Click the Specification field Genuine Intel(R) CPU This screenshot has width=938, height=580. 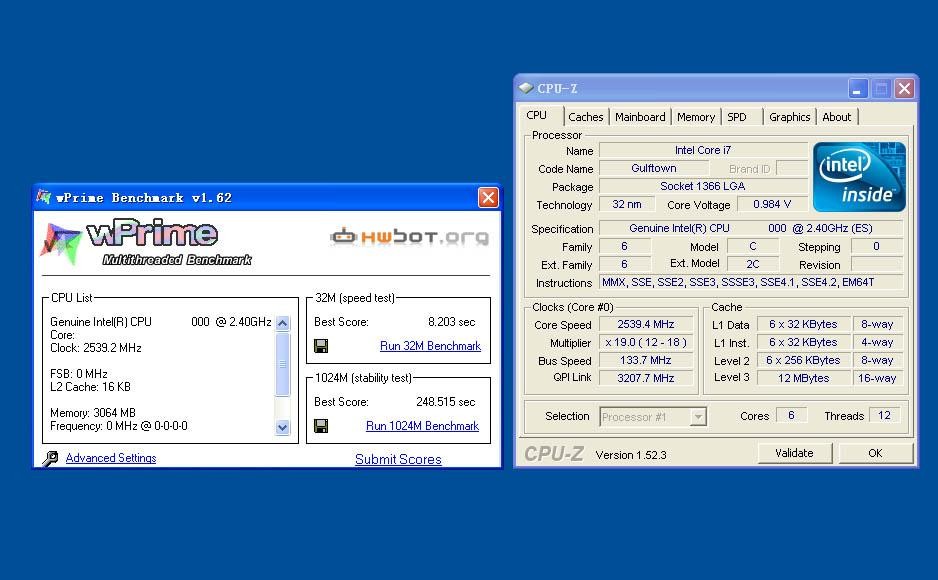point(751,228)
